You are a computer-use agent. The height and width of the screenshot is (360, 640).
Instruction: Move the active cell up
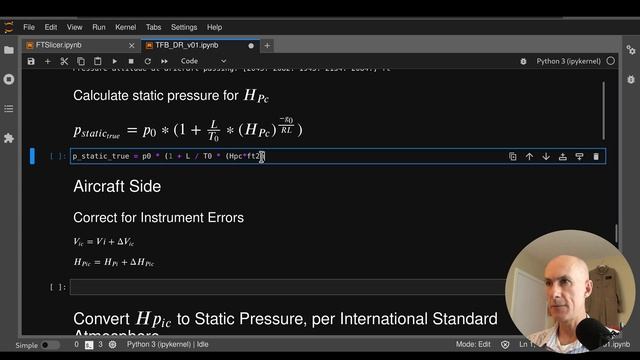(x=529, y=156)
